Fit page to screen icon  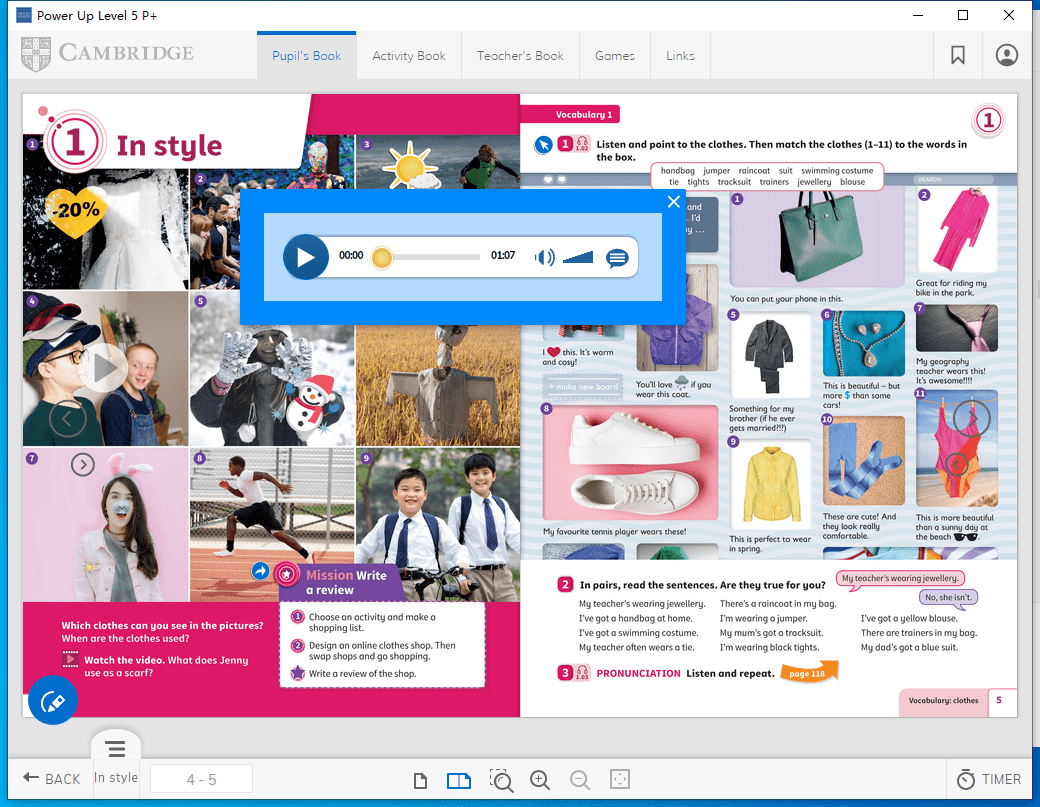click(619, 779)
